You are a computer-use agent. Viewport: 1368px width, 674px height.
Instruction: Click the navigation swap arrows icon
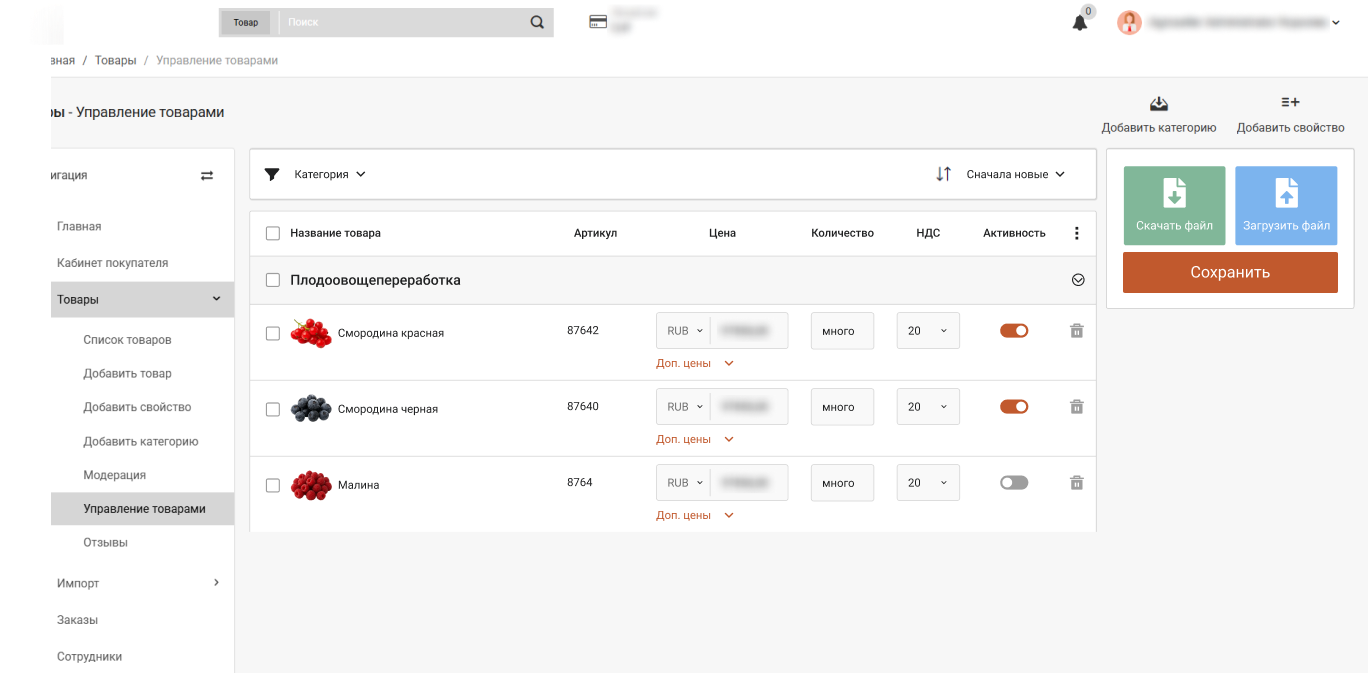(x=207, y=175)
